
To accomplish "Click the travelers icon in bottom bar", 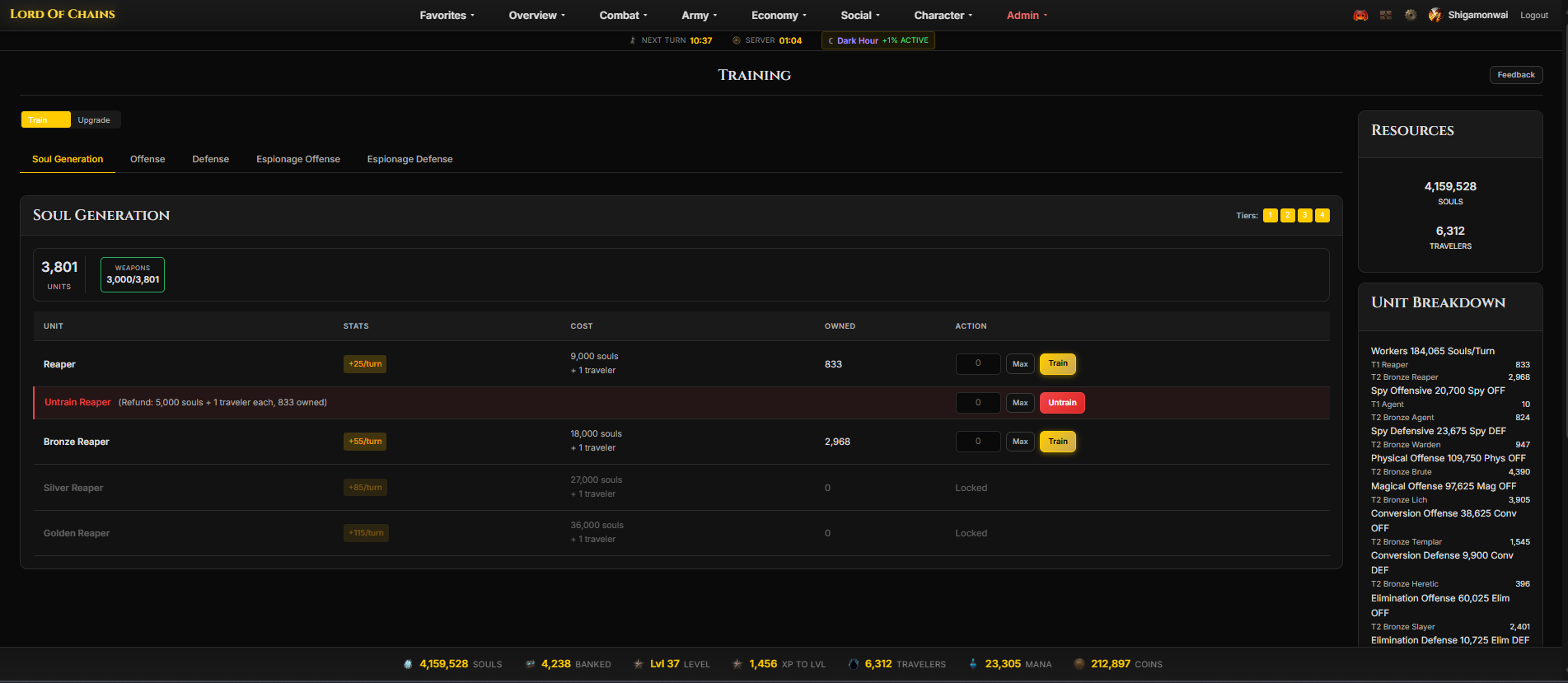I will 854,664.
